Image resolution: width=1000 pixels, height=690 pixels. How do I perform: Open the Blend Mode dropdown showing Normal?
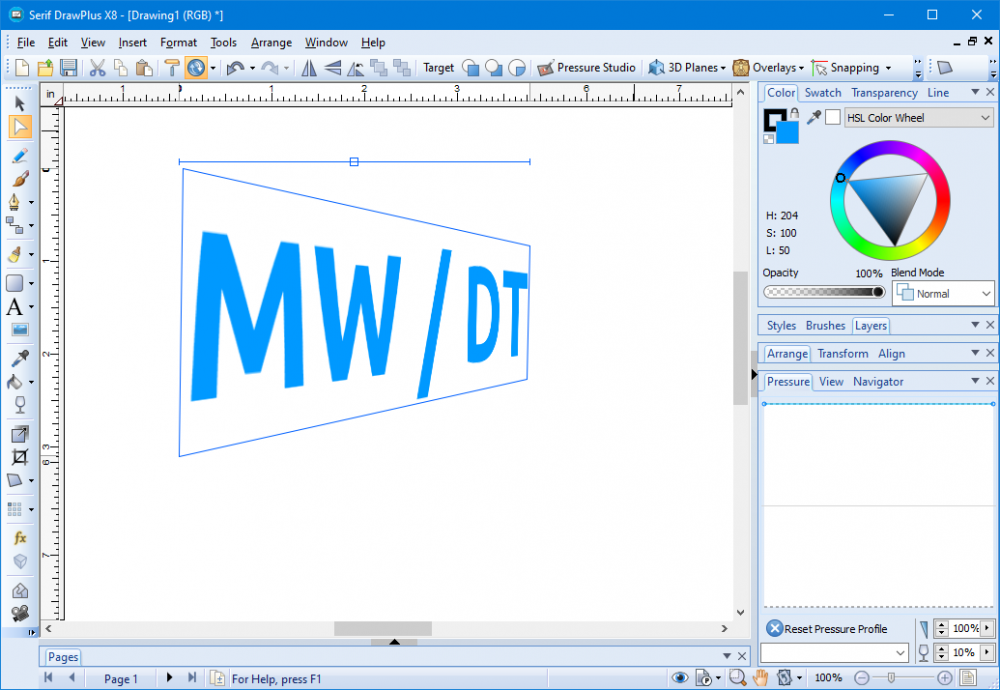[x=943, y=293]
